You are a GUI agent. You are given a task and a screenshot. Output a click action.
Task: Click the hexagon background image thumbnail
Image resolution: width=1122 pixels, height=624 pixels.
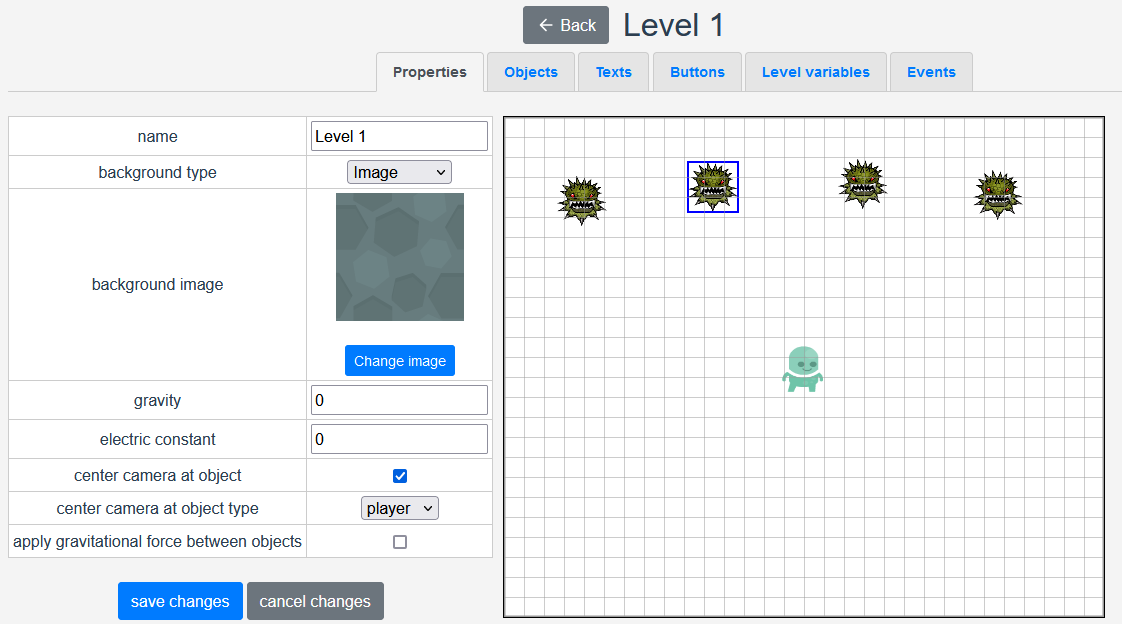pos(400,257)
